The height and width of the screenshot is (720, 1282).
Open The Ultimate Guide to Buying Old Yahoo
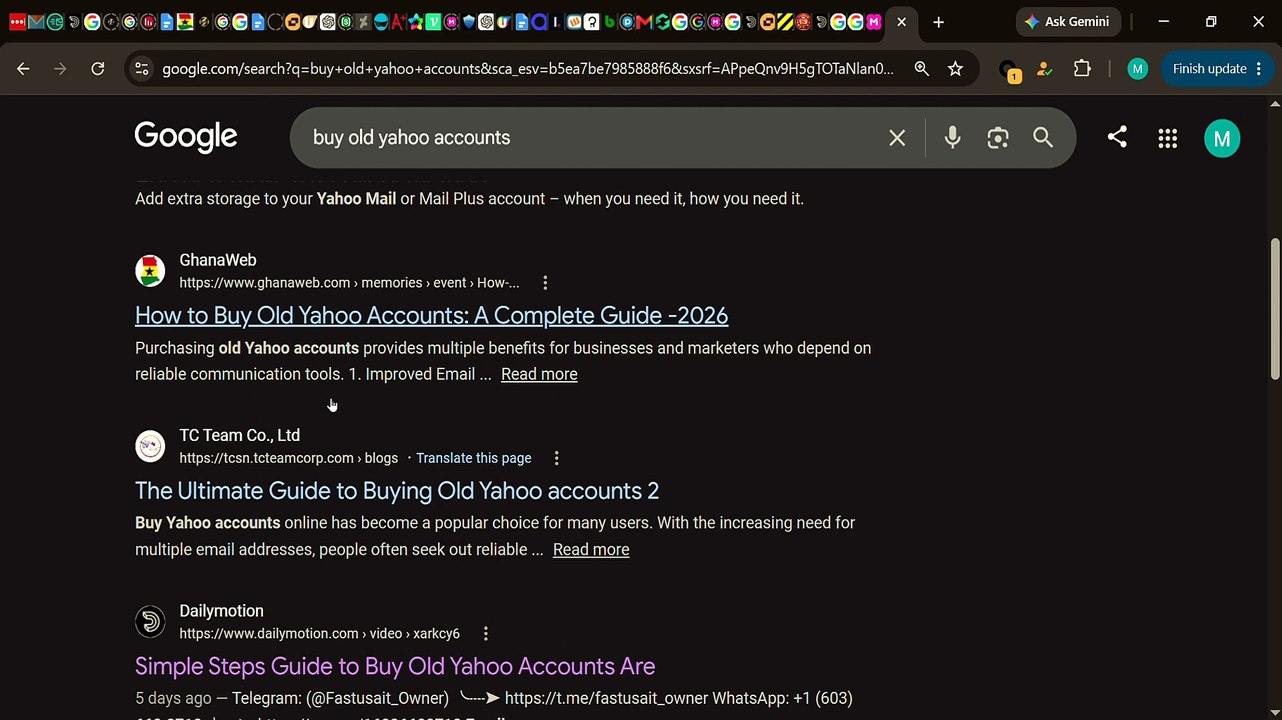pos(397,491)
